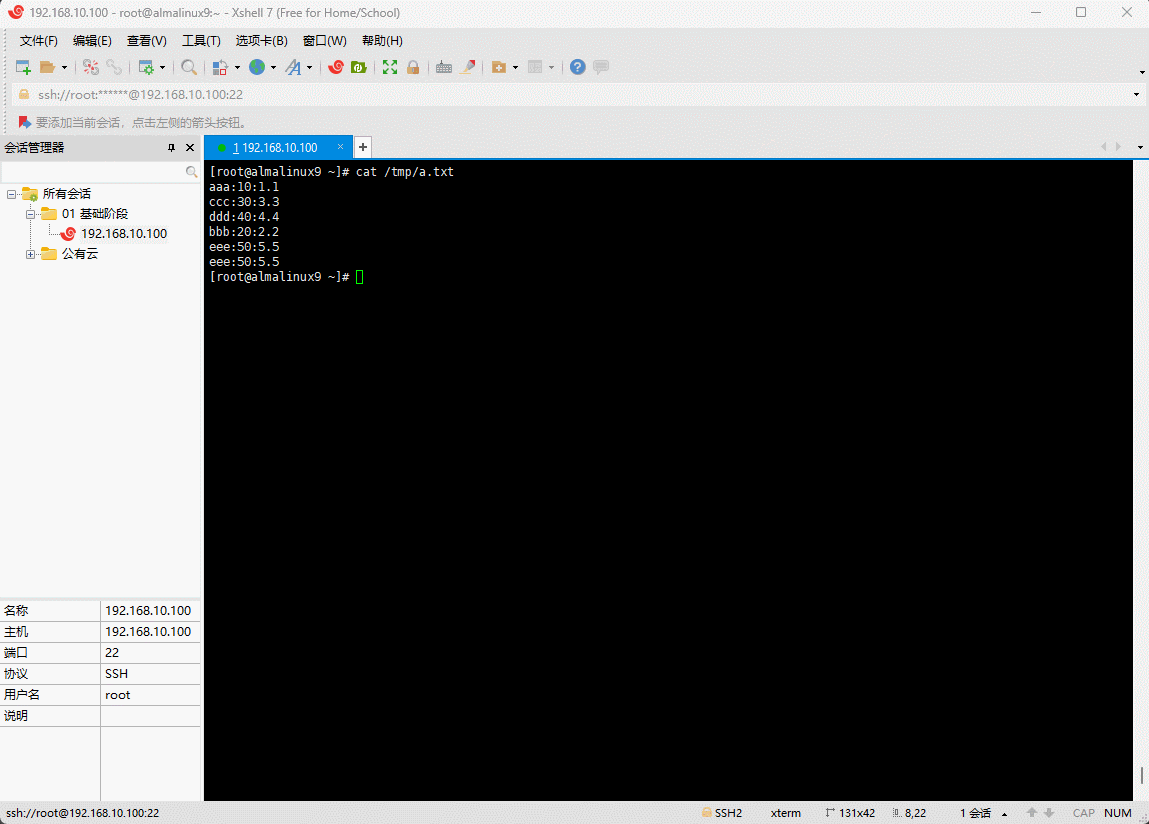1149x824 pixels.
Task: Expand the 公有云 folder node
Action: coord(30,254)
